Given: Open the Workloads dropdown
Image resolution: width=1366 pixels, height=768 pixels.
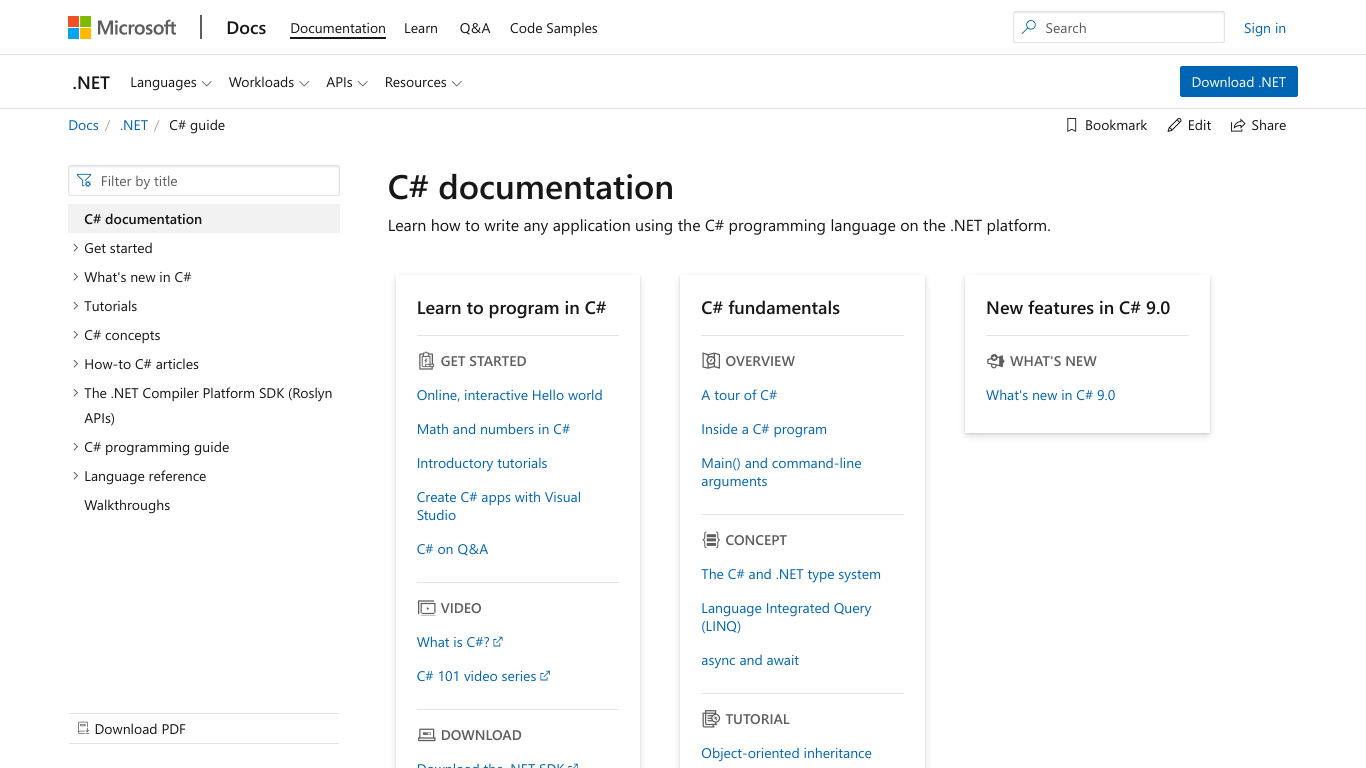Looking at the screenshot, I should pyautogui.click(x=269, y=83).
